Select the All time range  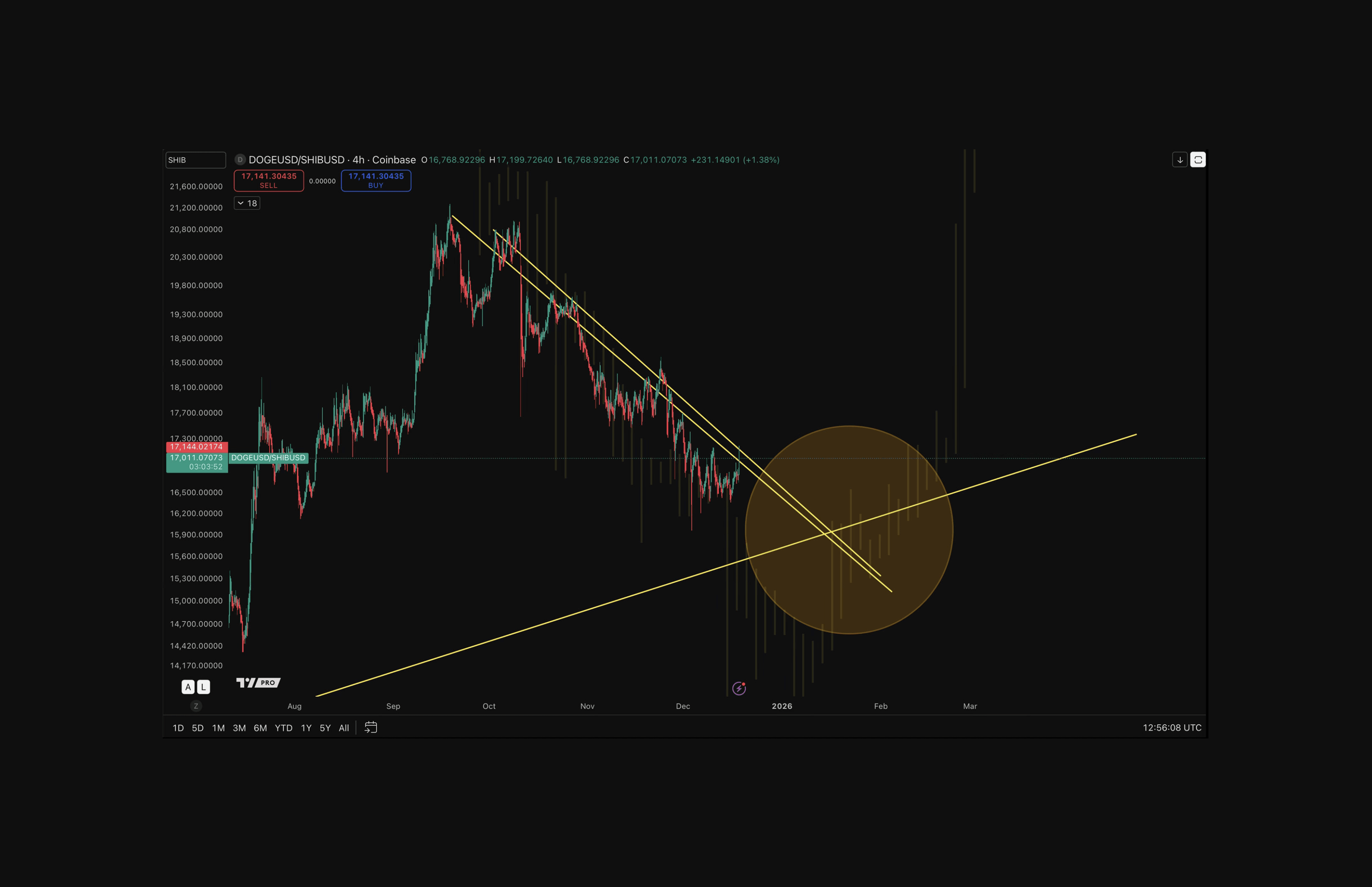tap(344, 728)
